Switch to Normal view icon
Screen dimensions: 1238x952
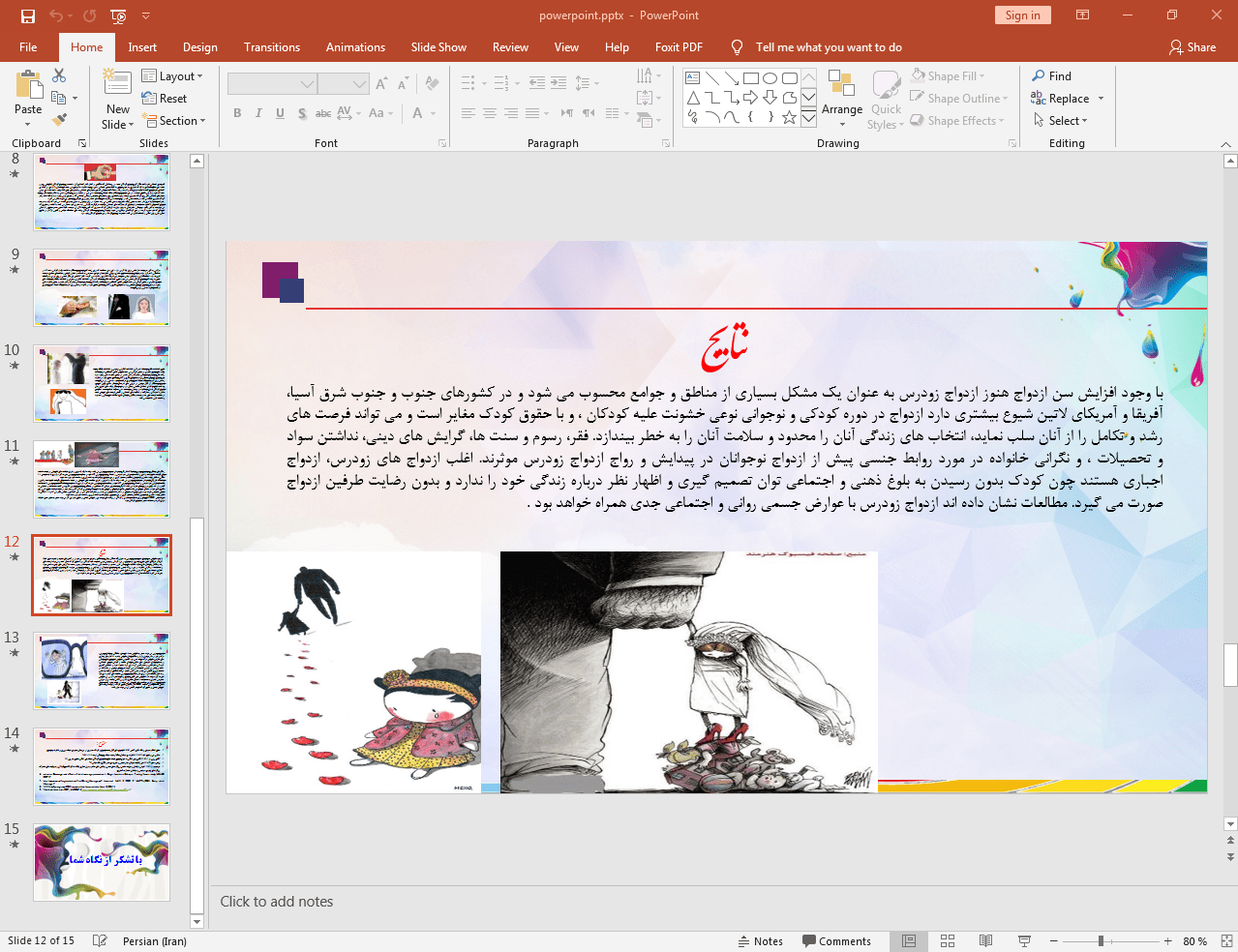[x=909, y=941]
